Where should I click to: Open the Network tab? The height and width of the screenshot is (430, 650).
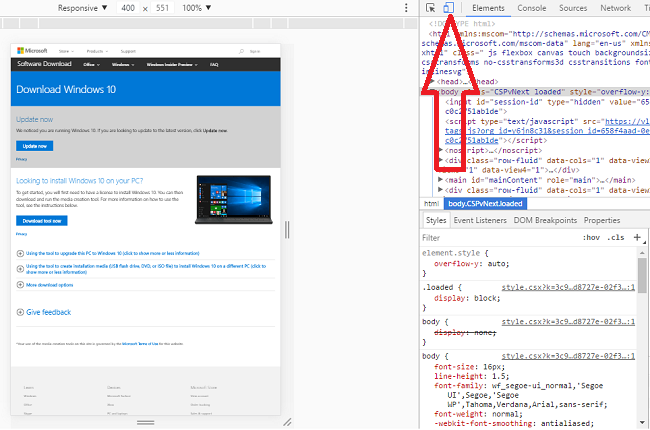pyautogui.click(x=616, y=8)
